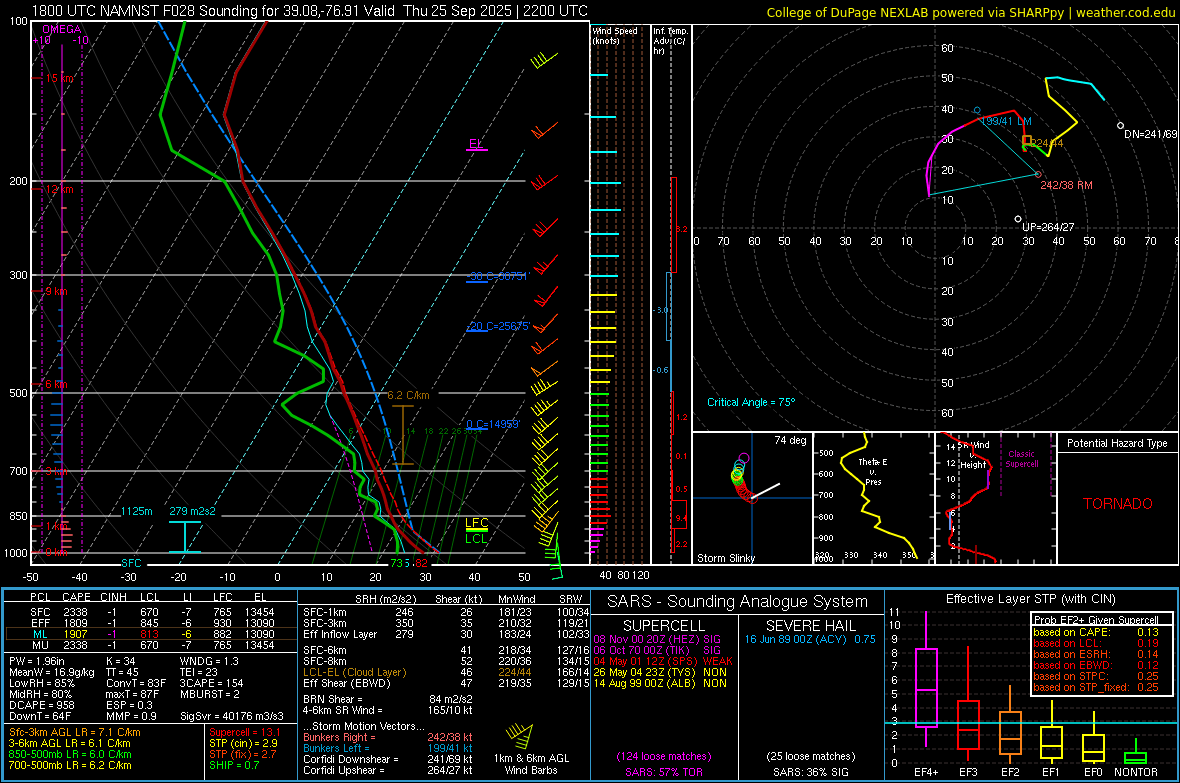Image resolution: width=1180 pixels, height=783 pixels.
Task: Click green 'SHIP = 0.7' index
Action: 234,766
